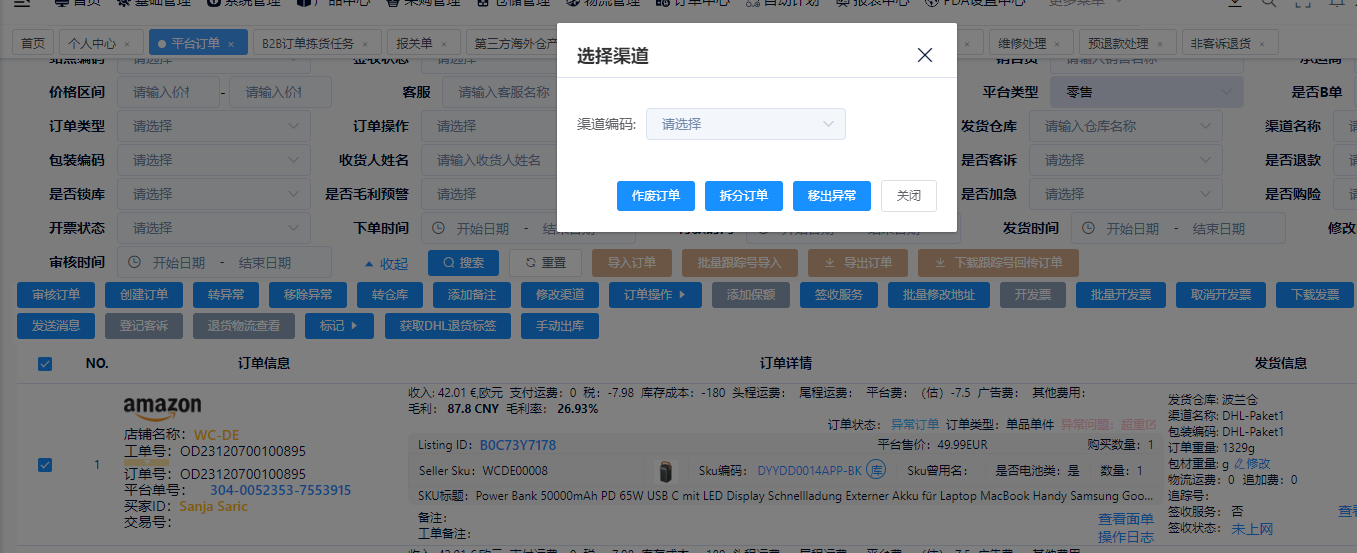The width and height of the screenshot is (1357, 553).
Task: Click the 修改渠道 toolbar button
Action: point(560,295)
